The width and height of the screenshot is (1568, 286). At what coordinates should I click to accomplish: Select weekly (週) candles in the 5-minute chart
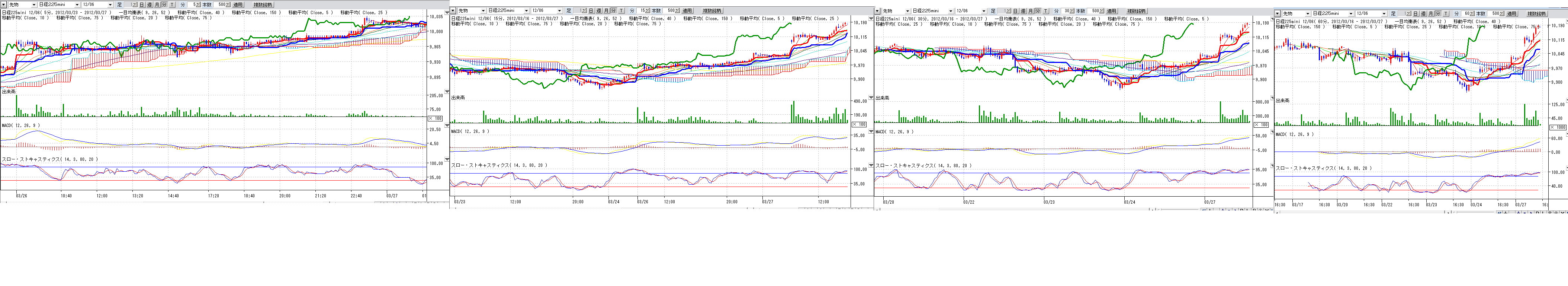pos(149,5)
